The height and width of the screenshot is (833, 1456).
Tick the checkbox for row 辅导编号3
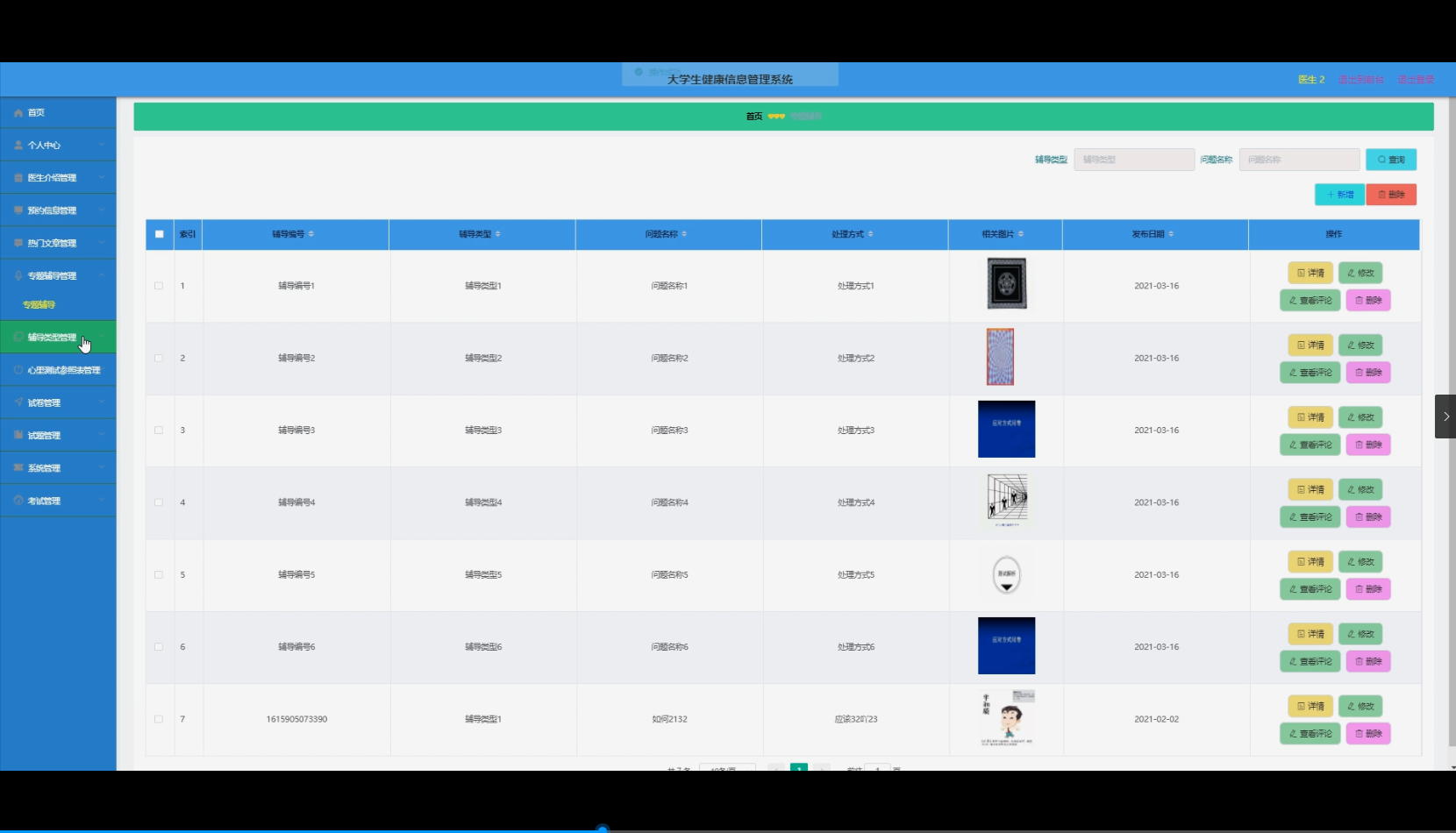point(159,431)
